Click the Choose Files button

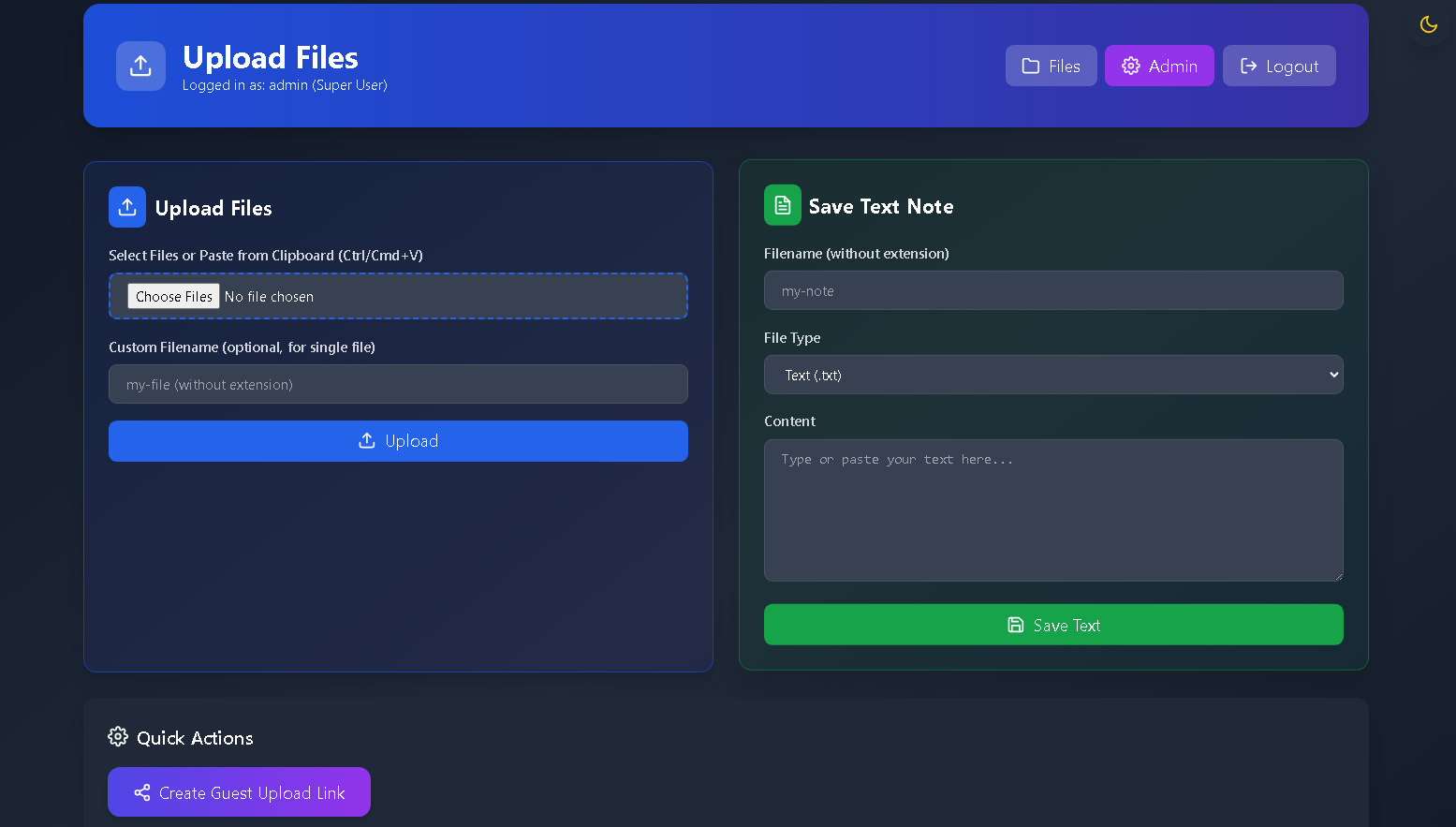pyautogui.click(x=172, y=296)
